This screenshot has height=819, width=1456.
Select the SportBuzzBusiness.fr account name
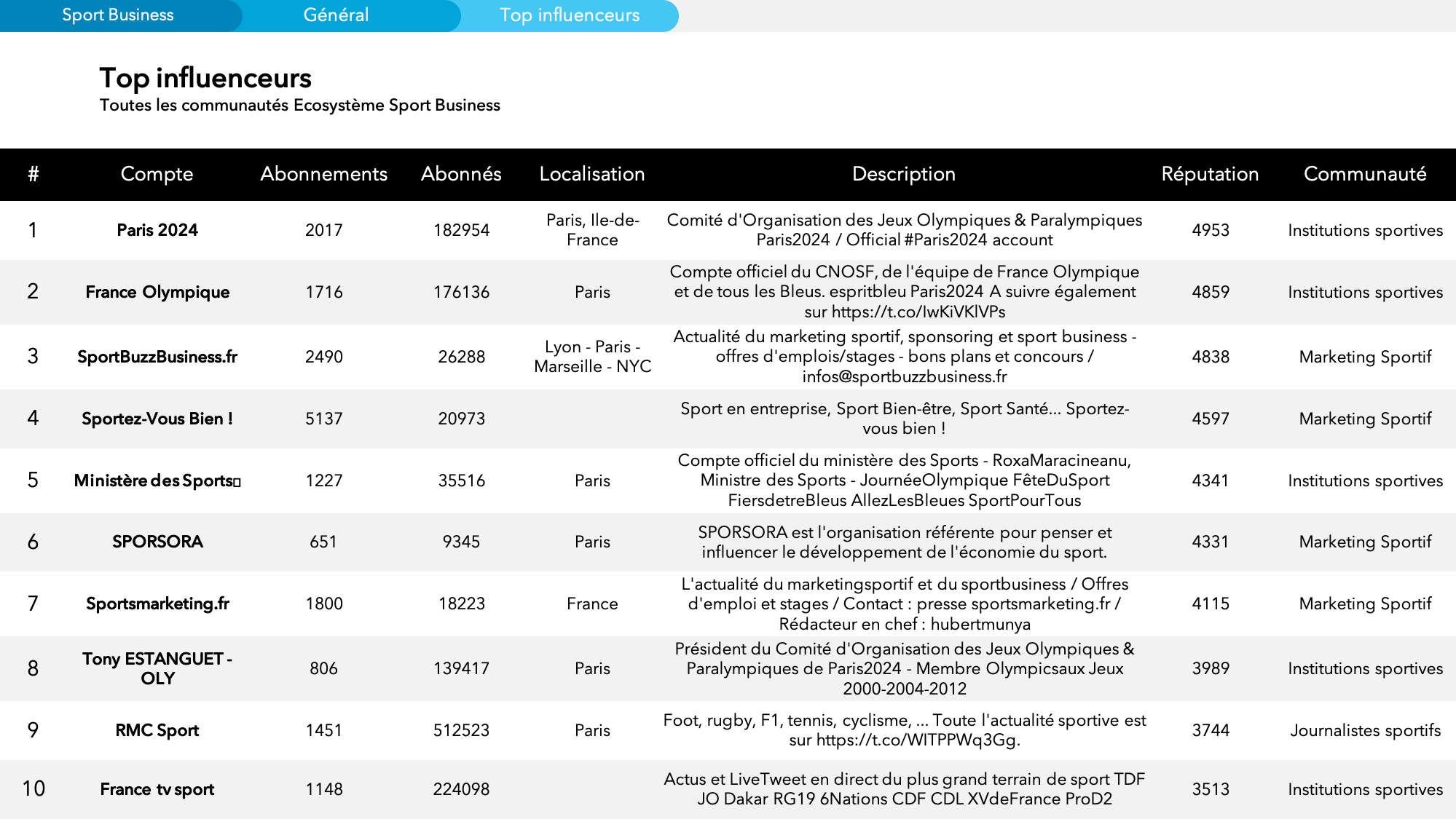coord(157,357)
